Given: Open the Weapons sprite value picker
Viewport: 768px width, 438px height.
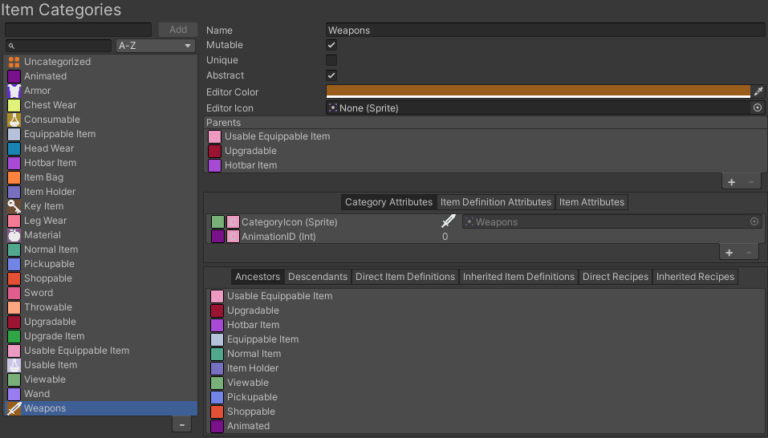Looking at the screenshot, I should pyautogui.click(x=755, y=222).
